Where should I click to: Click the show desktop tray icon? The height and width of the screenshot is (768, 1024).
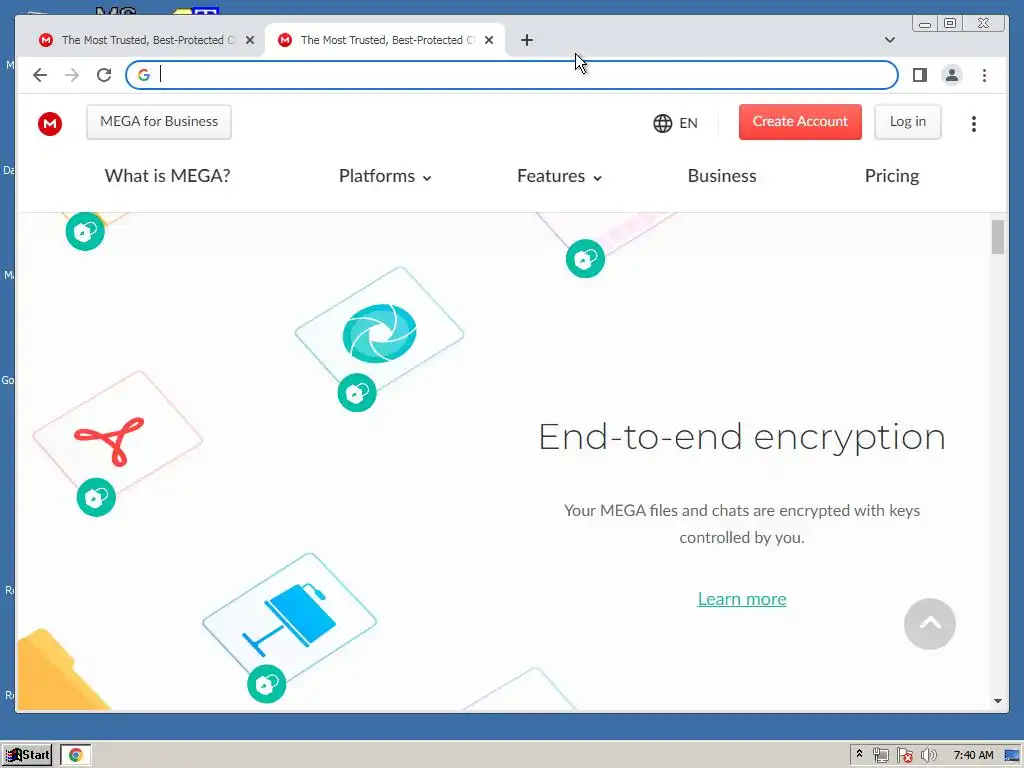tap(1012, 756)
